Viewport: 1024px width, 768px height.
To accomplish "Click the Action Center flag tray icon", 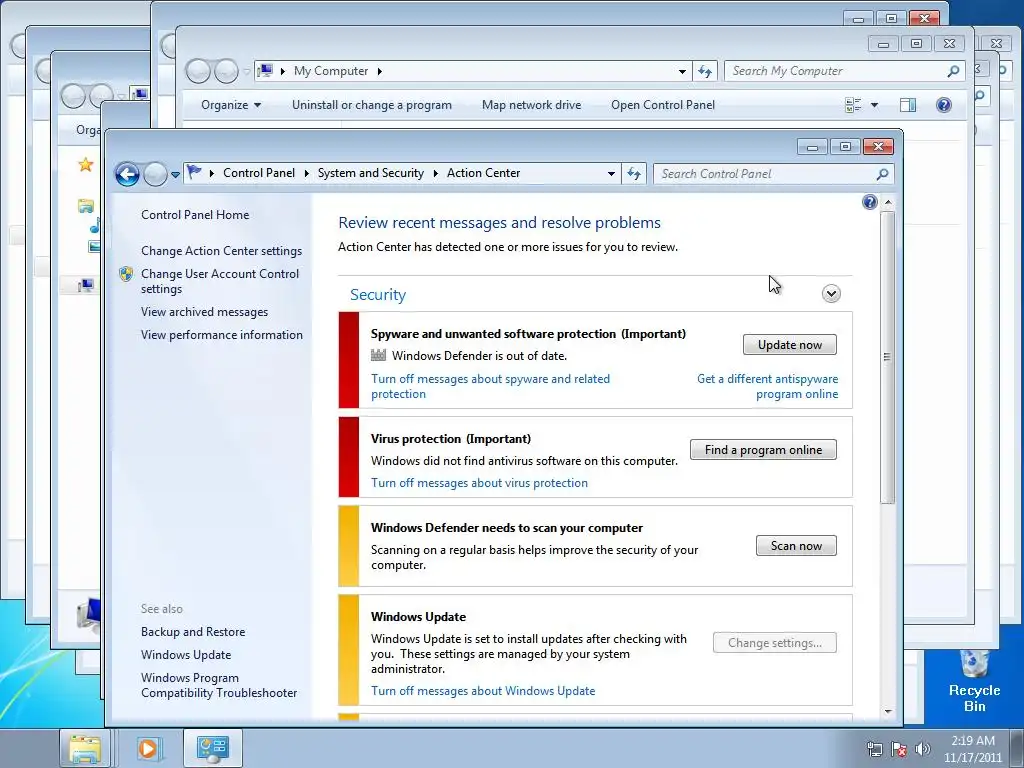I will click(899, 749).
